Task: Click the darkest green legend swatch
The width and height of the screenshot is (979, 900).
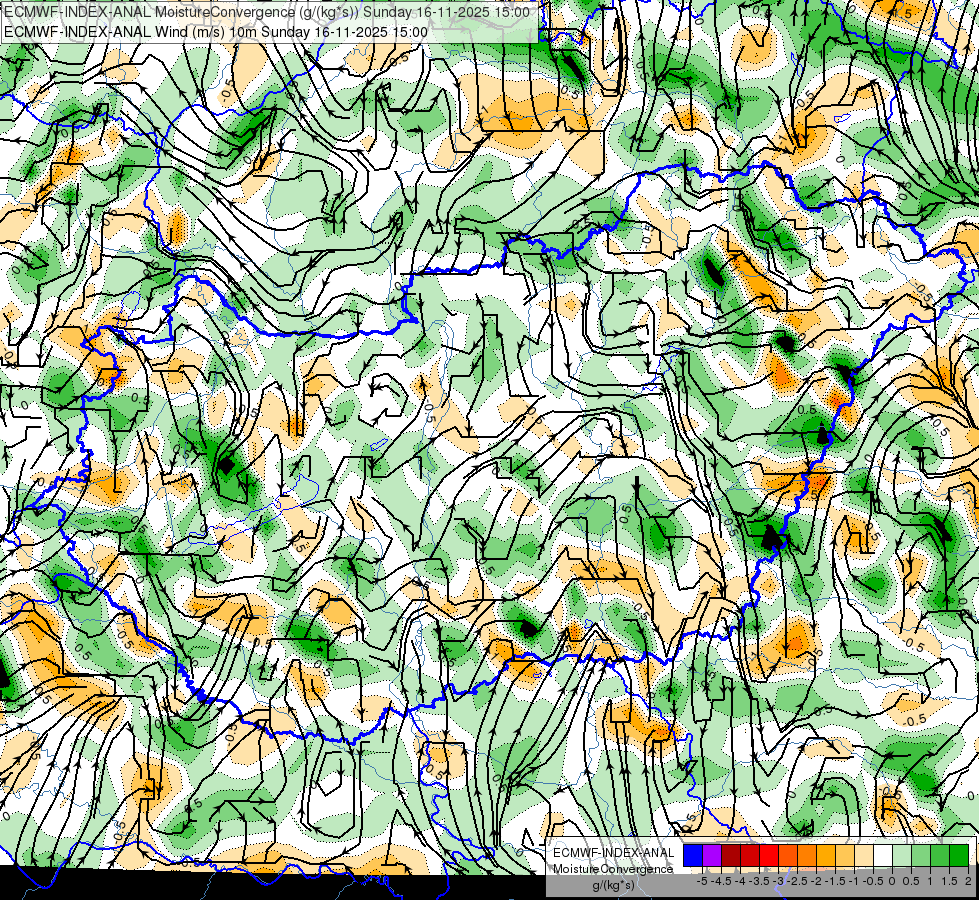Action: pyautogui.click(x=959, y=855)
